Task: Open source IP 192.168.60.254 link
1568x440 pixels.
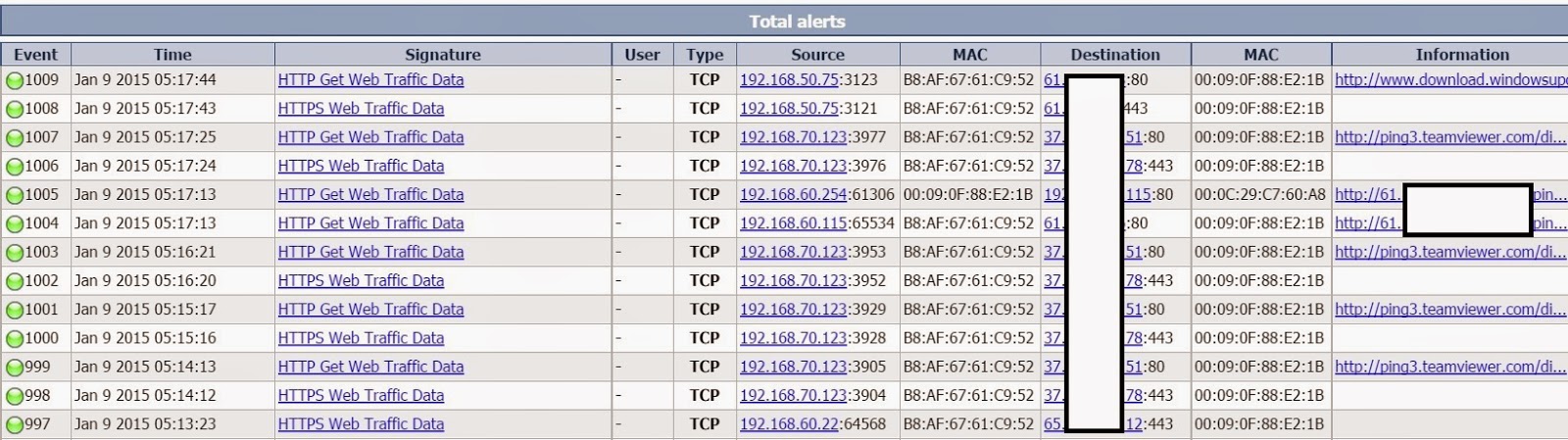Action: click(x=793, y=195)
